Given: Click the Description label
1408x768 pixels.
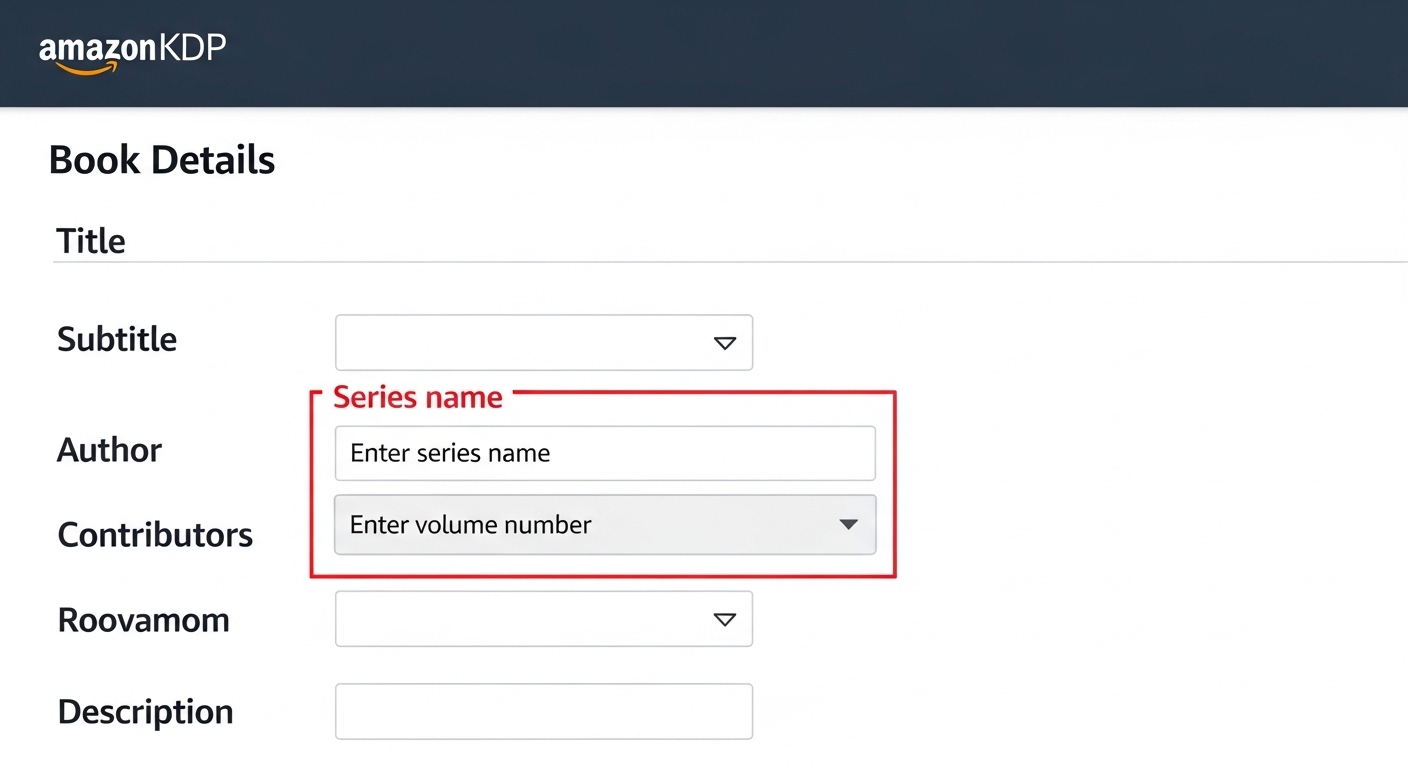Looking at the screenshot, I should [x=145, y=711].
